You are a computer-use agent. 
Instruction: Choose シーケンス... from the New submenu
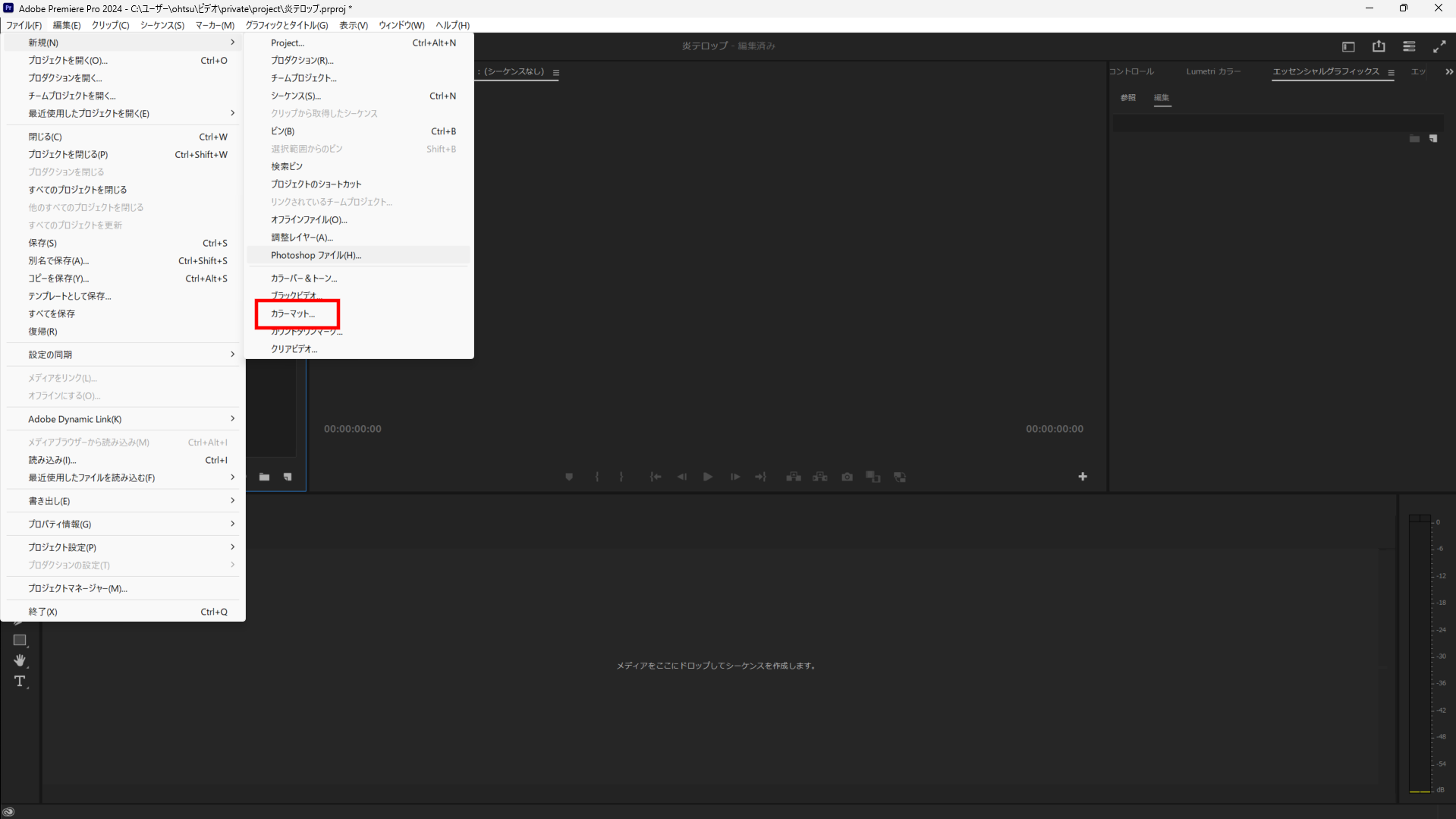click(x=359, y=96)
